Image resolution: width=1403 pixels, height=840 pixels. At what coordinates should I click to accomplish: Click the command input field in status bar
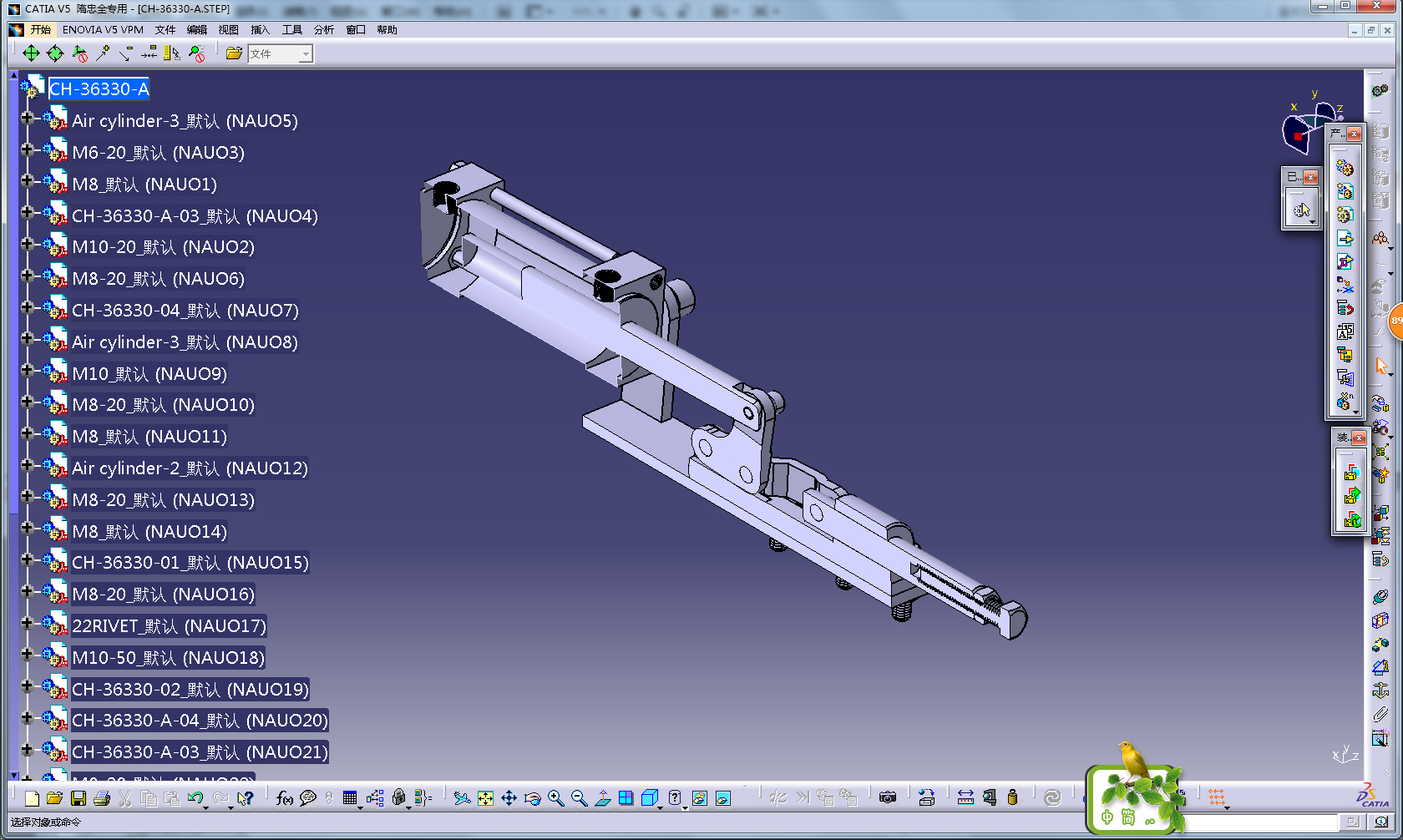point(1263,822)
